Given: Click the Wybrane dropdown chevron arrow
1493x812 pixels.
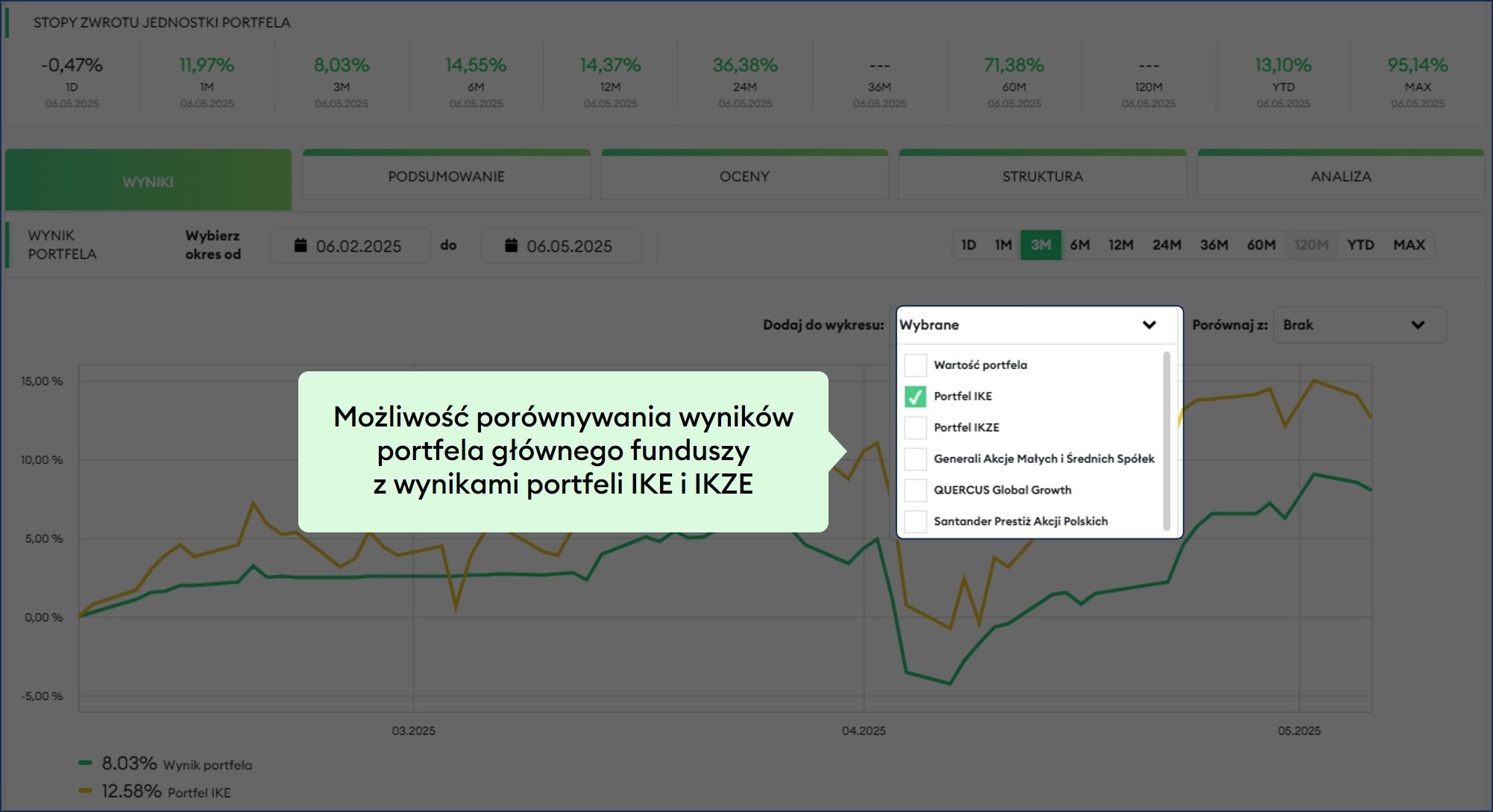Looking at the screenshot, I should [x=1148, y=325].
